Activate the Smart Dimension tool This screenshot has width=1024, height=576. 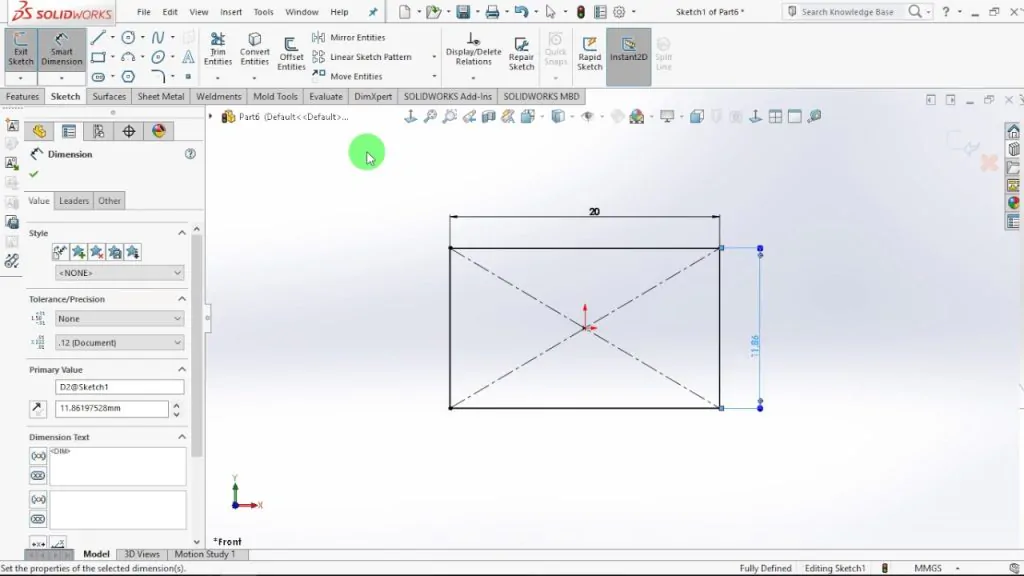click(61, 49)
